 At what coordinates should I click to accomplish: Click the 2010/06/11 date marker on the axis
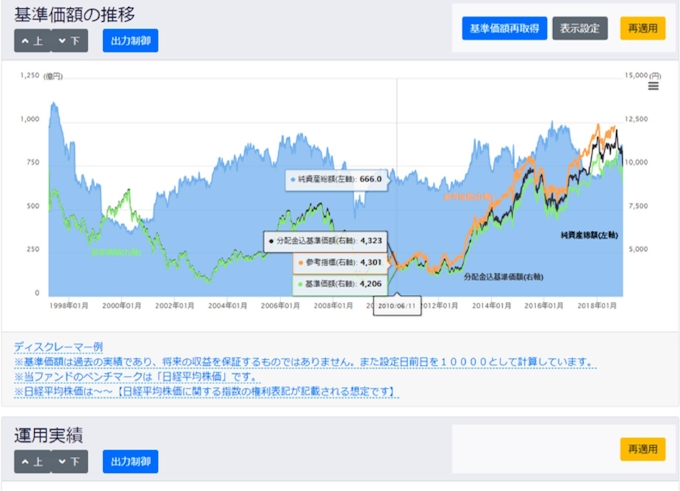click(398, 307)
